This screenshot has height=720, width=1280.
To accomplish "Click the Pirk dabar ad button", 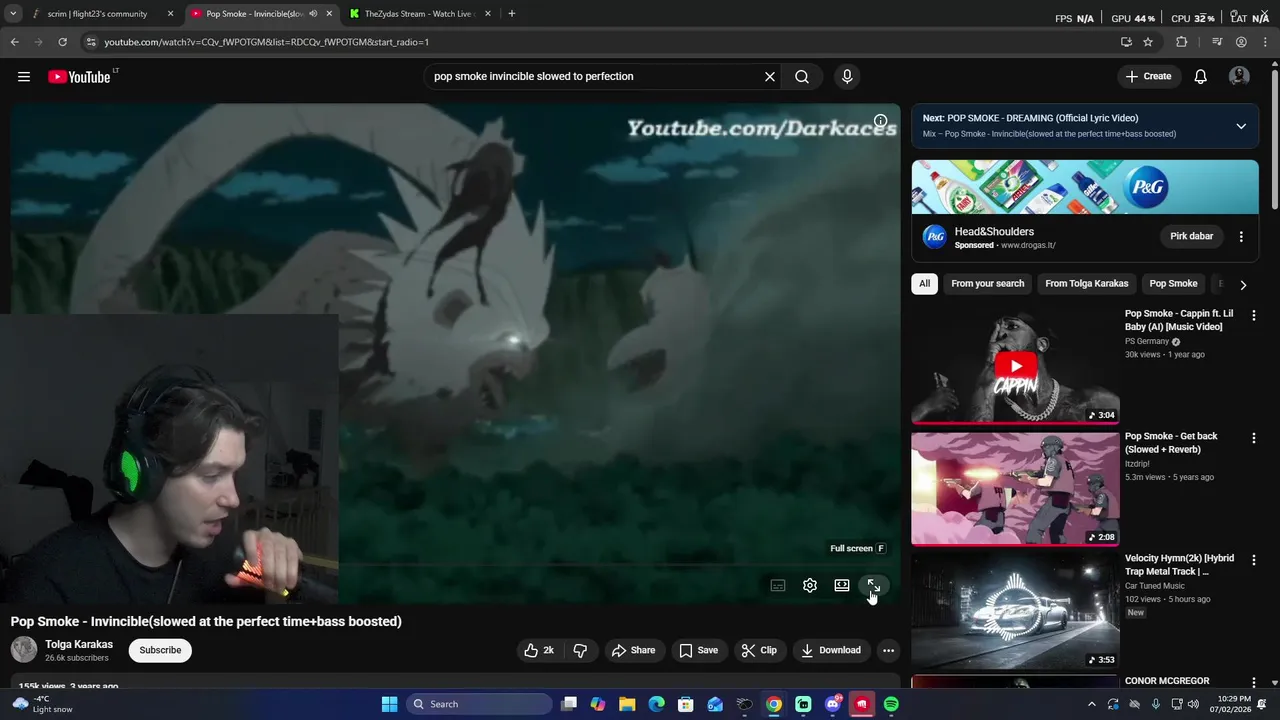I will tap(1191, 236).
